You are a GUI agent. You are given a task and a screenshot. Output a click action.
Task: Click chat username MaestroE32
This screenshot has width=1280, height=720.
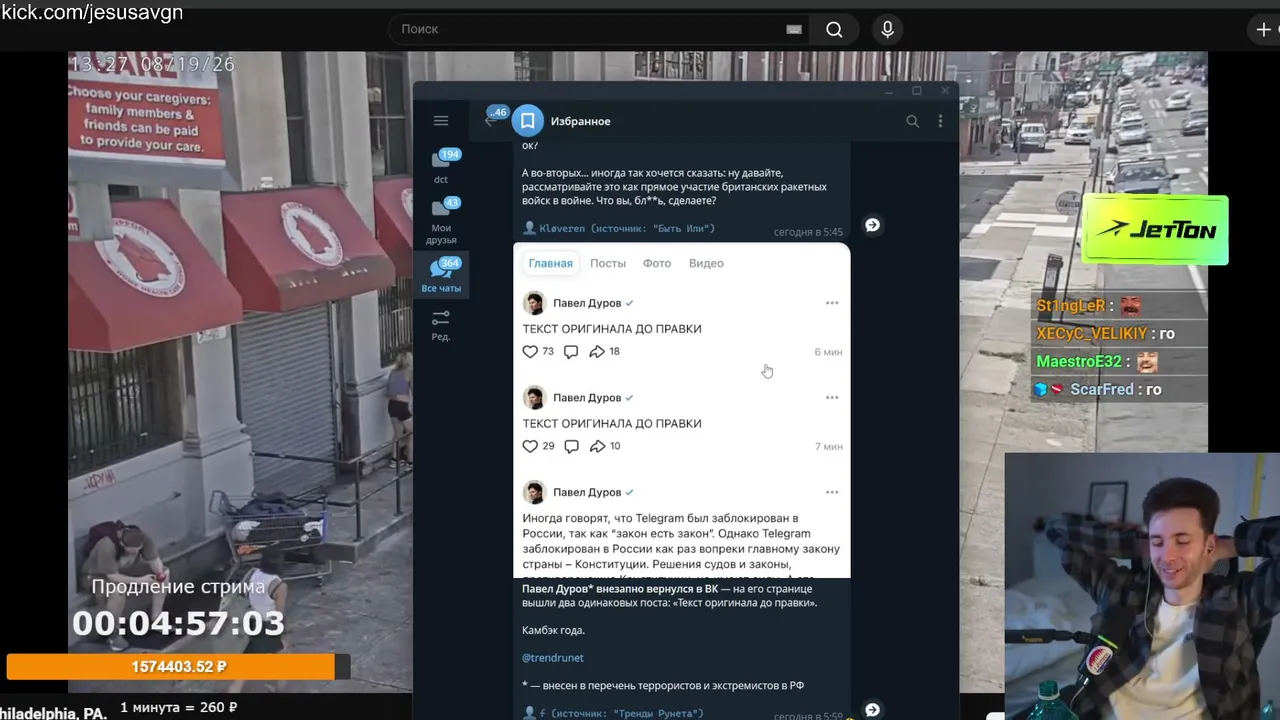click(1079, 362)
